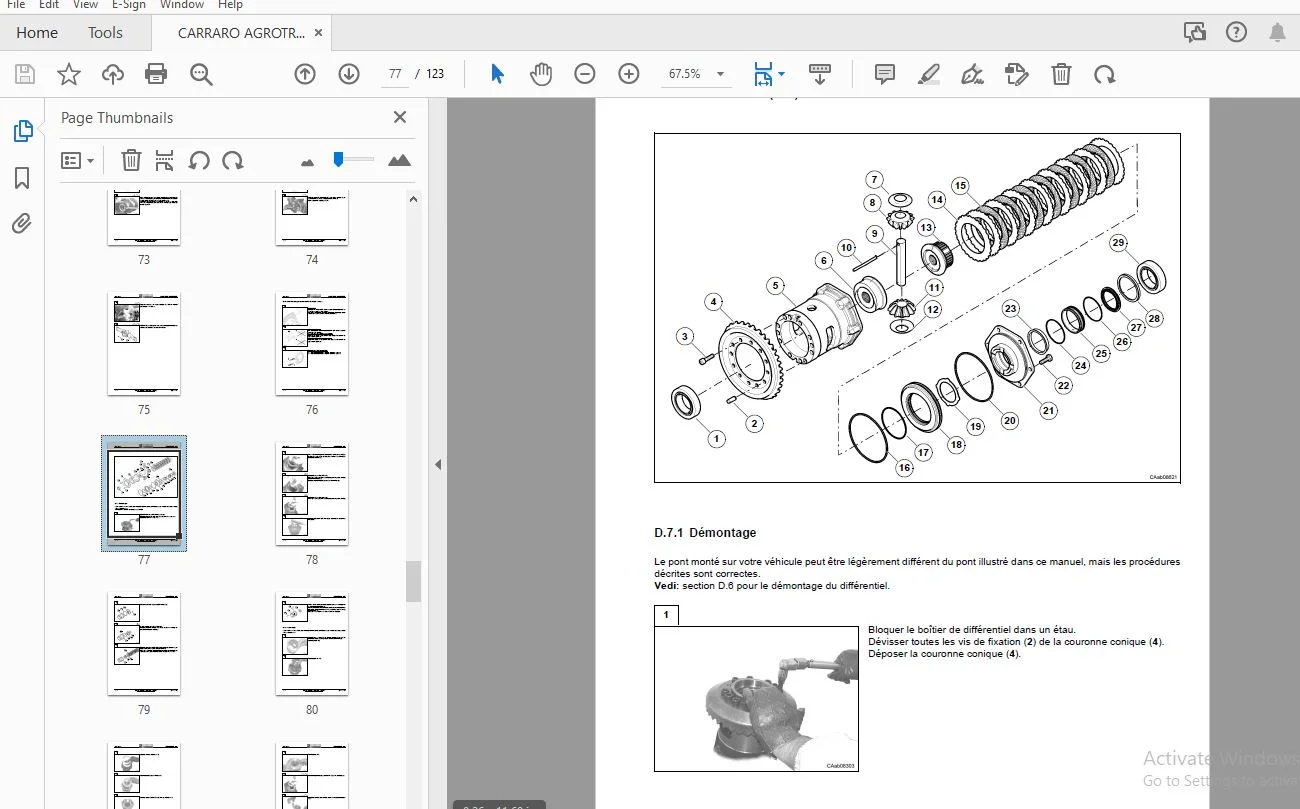
Task: Select page 76 thumbnail
Action: pos(312,343)
